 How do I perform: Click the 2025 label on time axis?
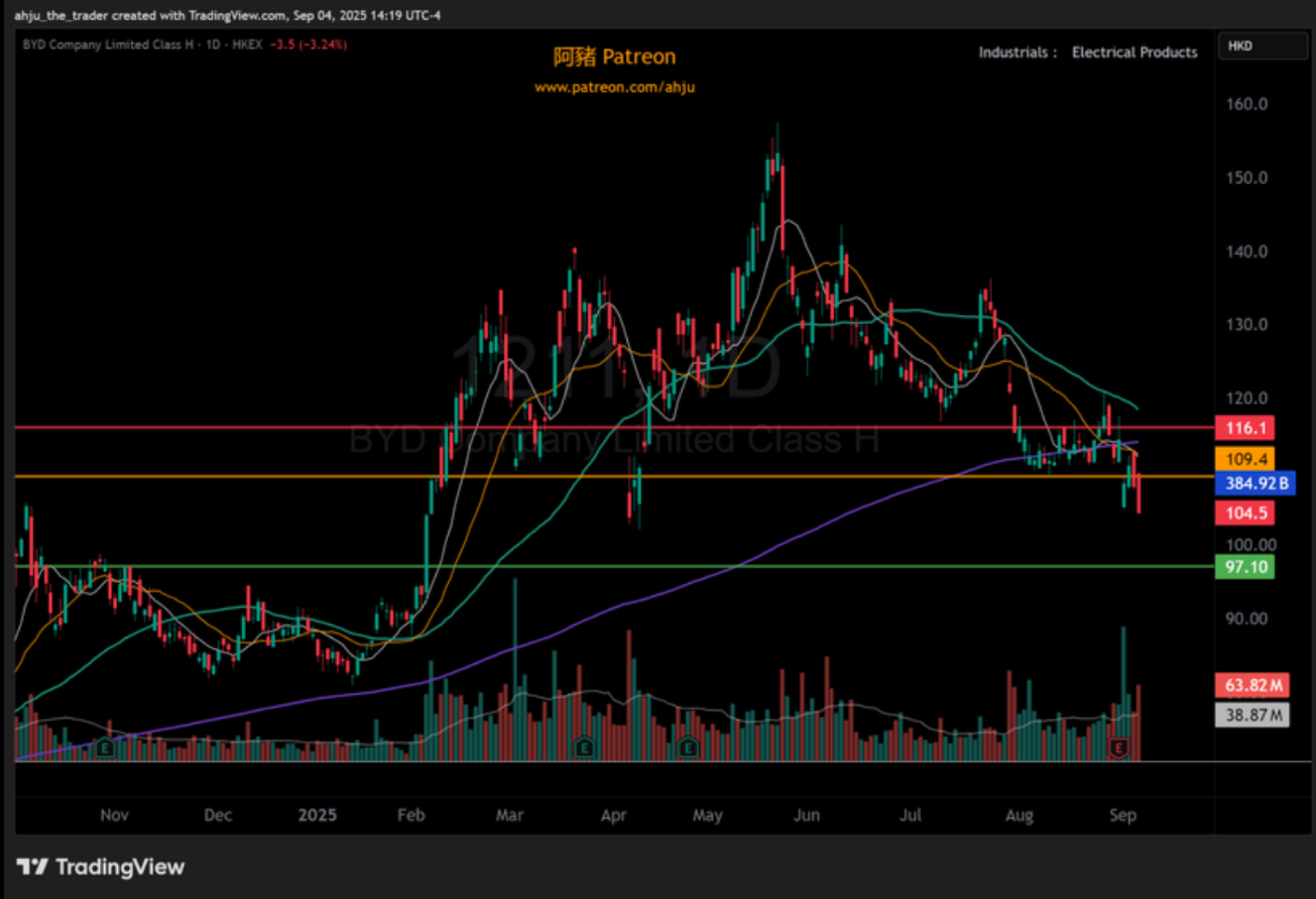point(317,815)
